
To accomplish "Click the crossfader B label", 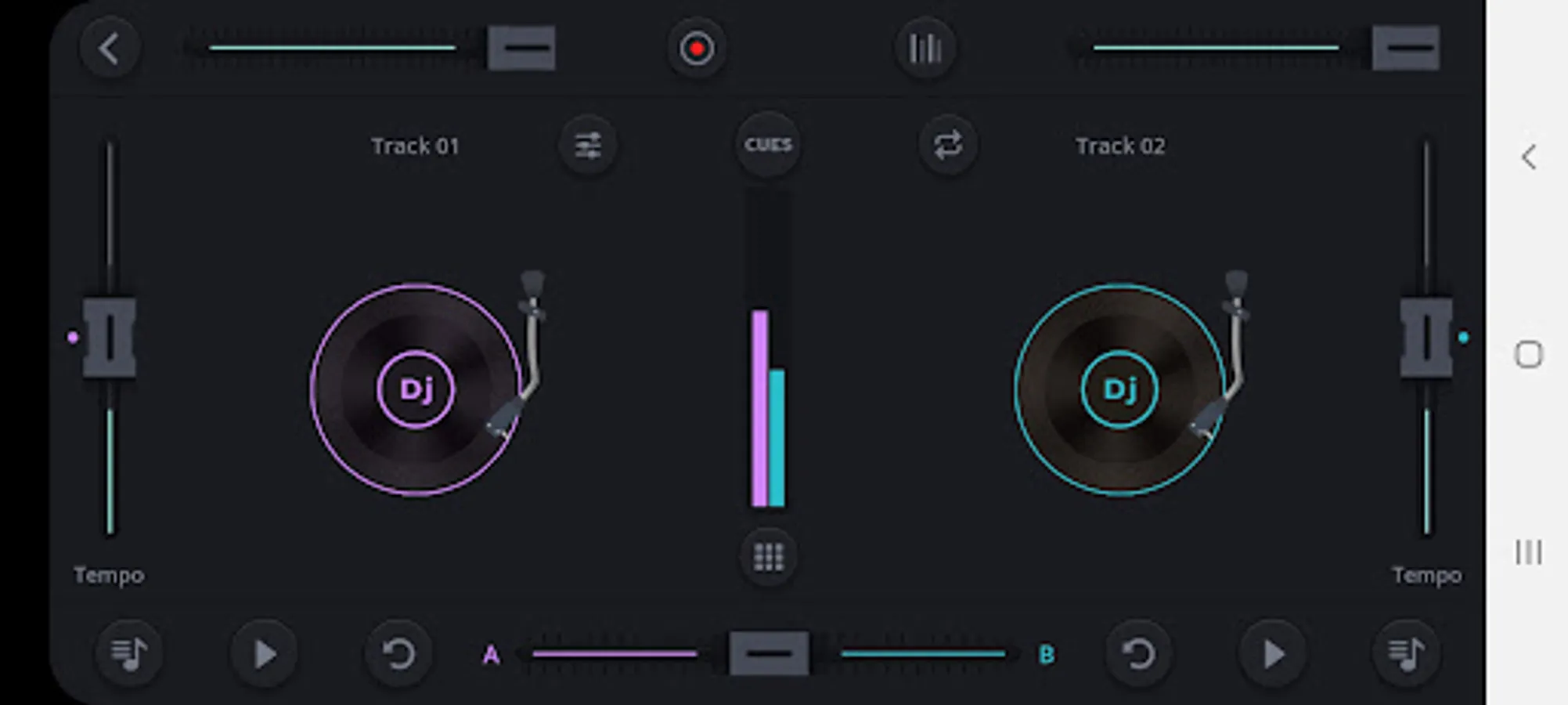I will [1047, 655].
